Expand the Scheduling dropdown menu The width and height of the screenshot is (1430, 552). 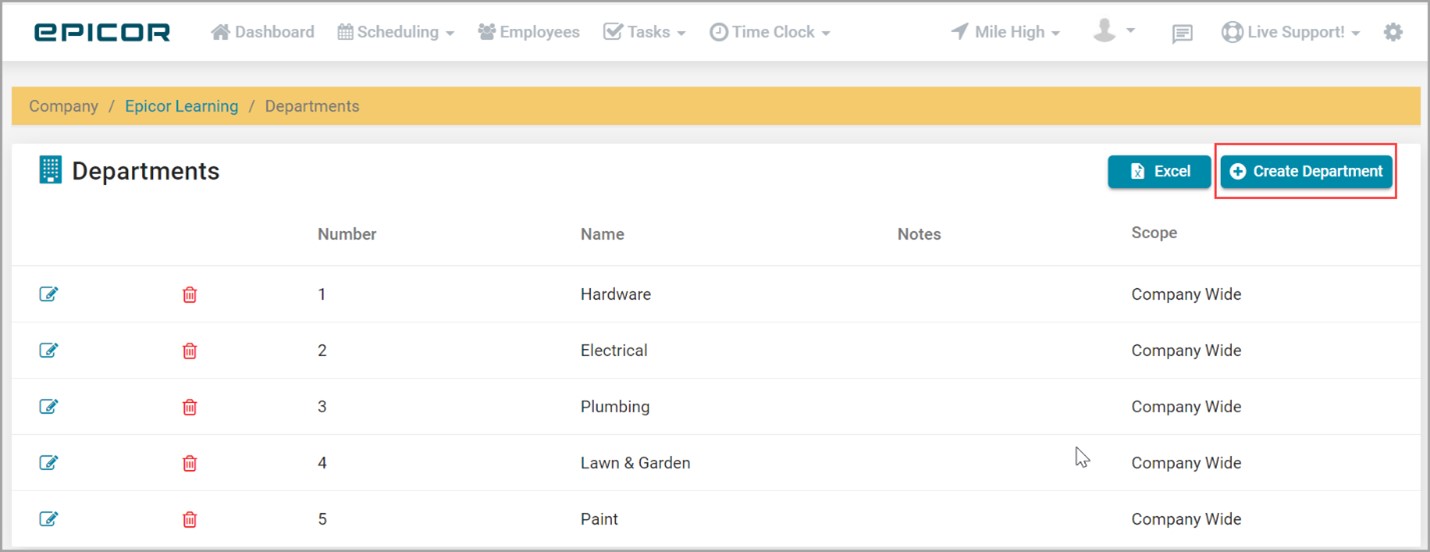coord(396,32)
